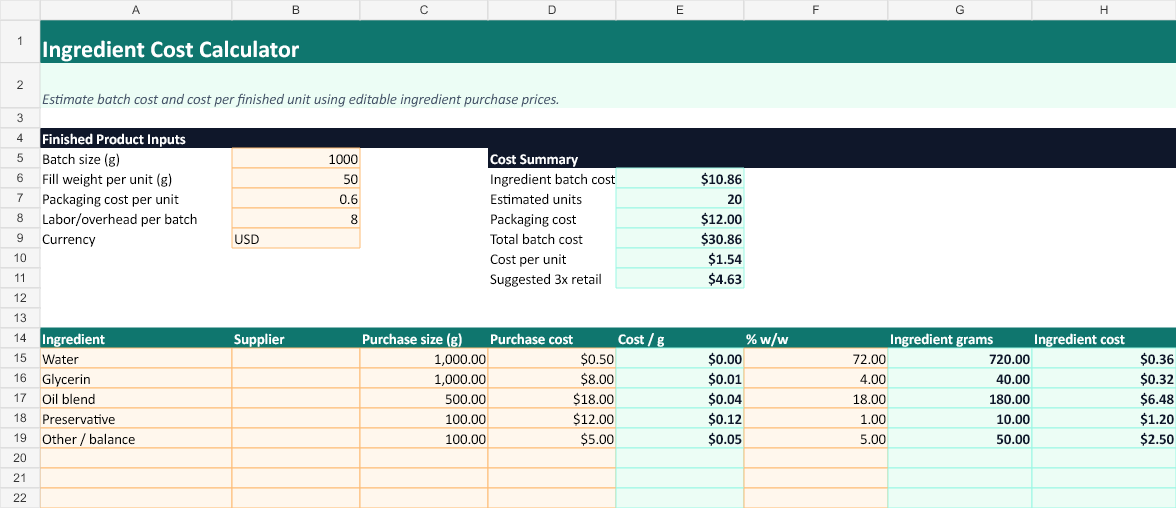
Task: Click the Ingredient Cost Calculator title cell
Action: (608, 42)
